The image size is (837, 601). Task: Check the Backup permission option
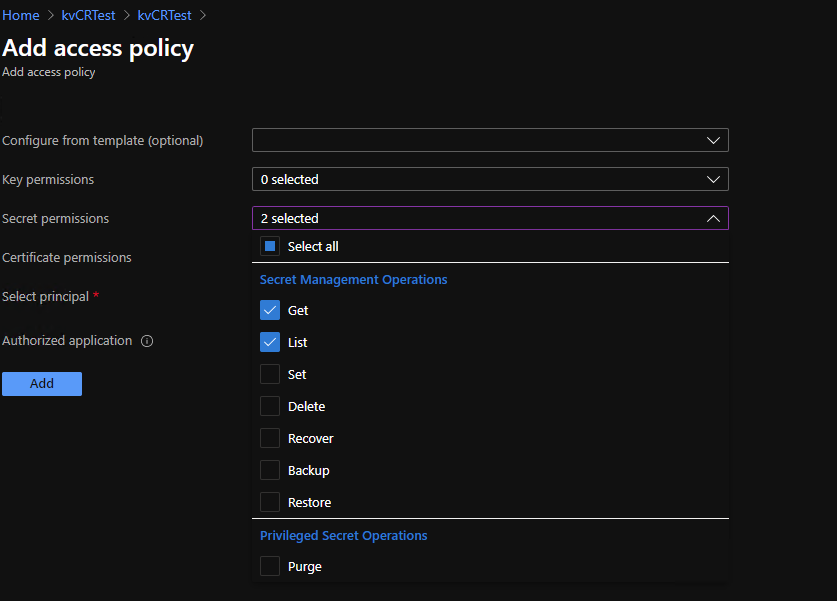(x=270, y=470)
